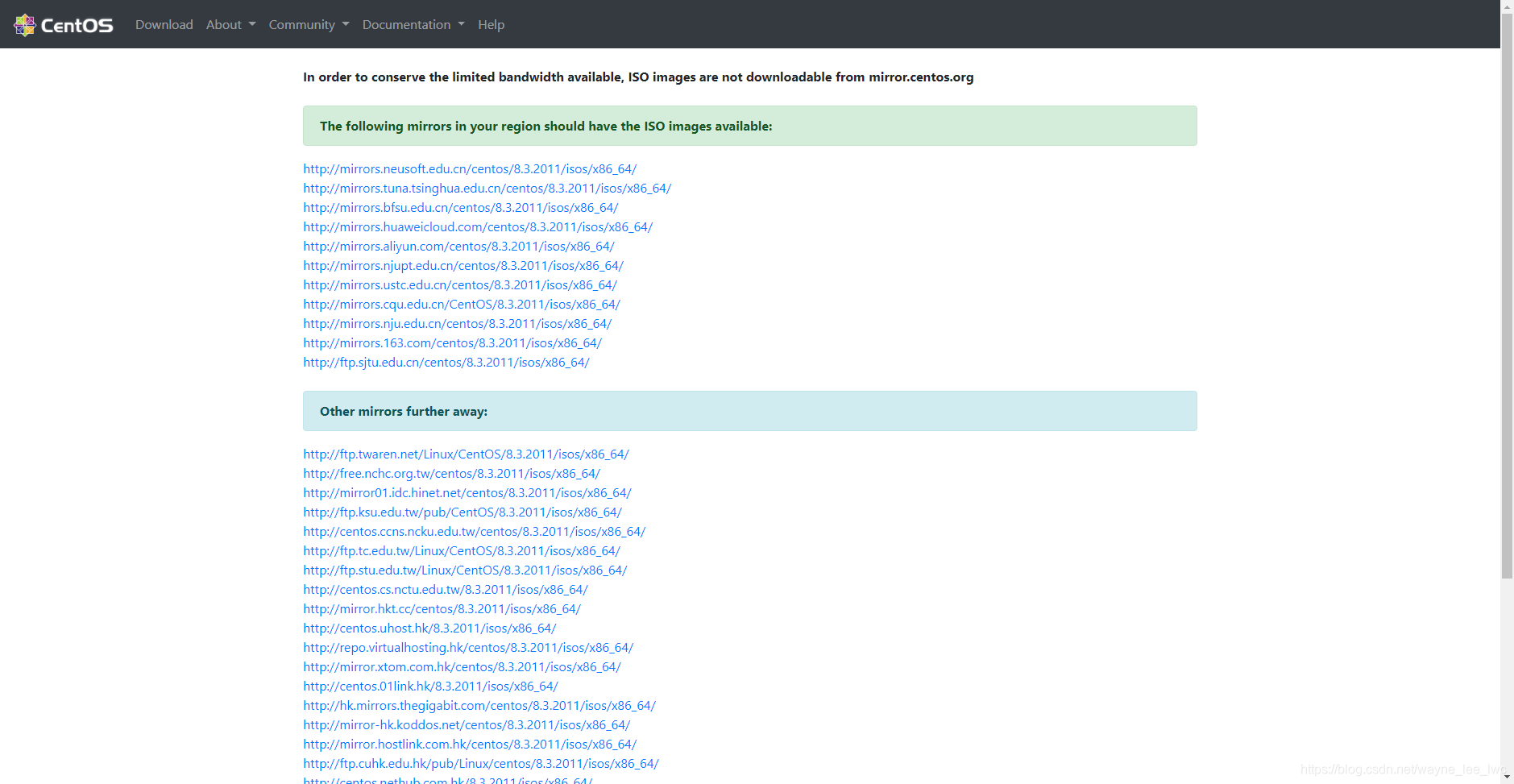Open the ftp.twaren.net mirror link
The width and height of the screenshot is (1514, 784).
[466, 454]
